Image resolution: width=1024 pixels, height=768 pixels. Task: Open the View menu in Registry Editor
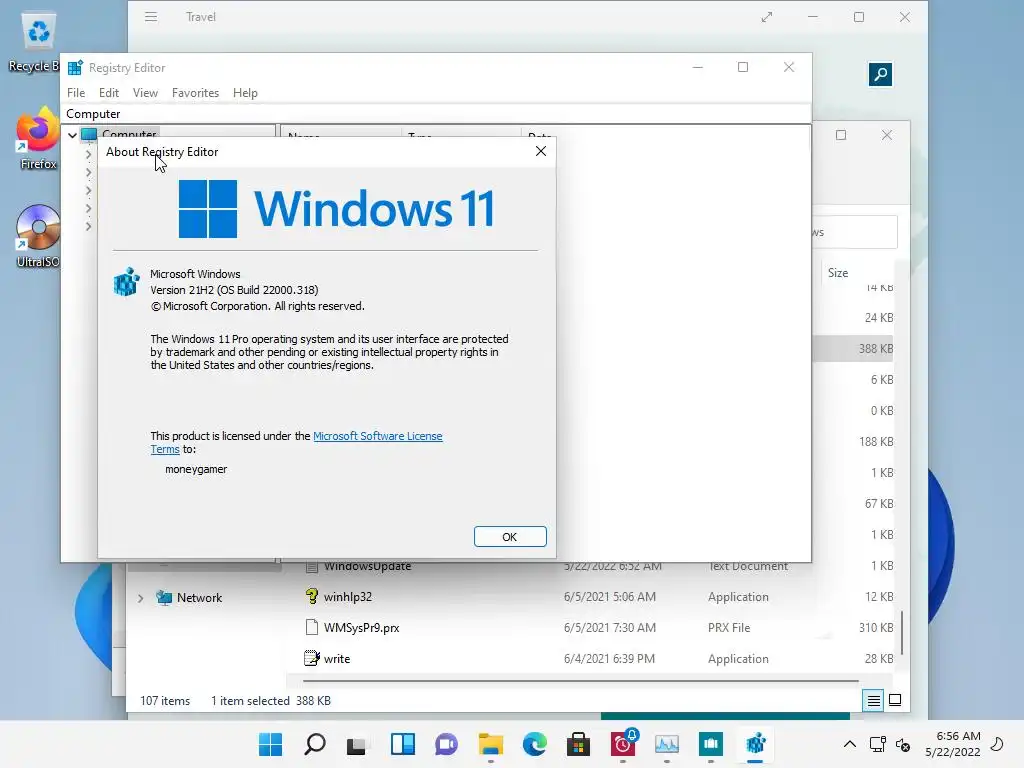(145, 93)
